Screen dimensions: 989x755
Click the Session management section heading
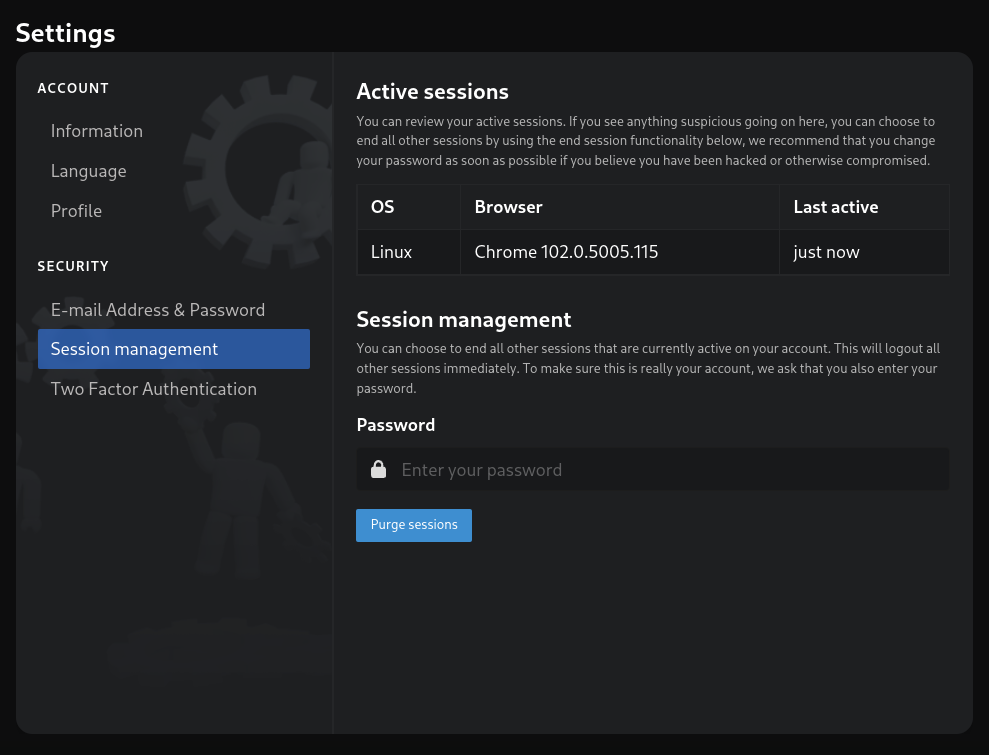click(464, 320)
